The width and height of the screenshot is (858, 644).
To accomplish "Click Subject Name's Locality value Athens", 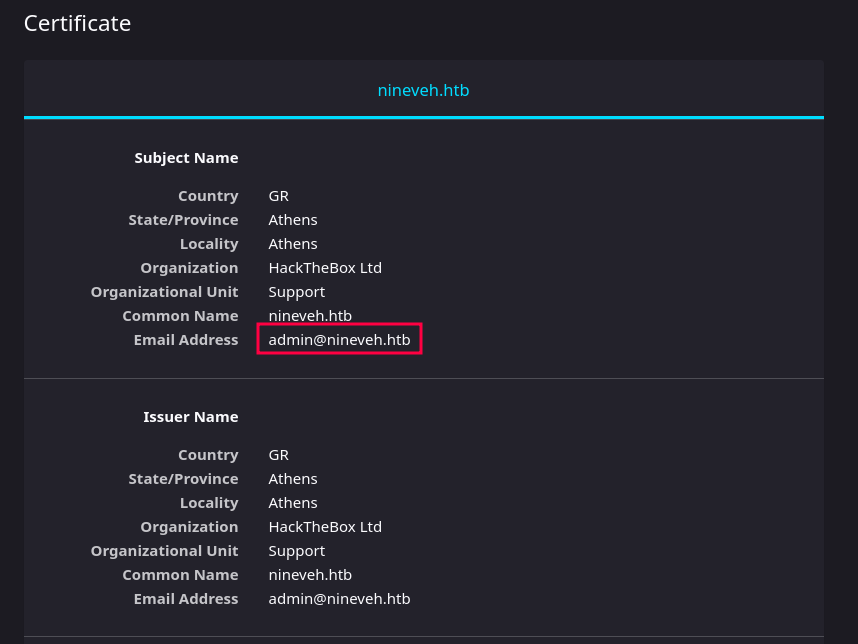I will click(293, 244).
